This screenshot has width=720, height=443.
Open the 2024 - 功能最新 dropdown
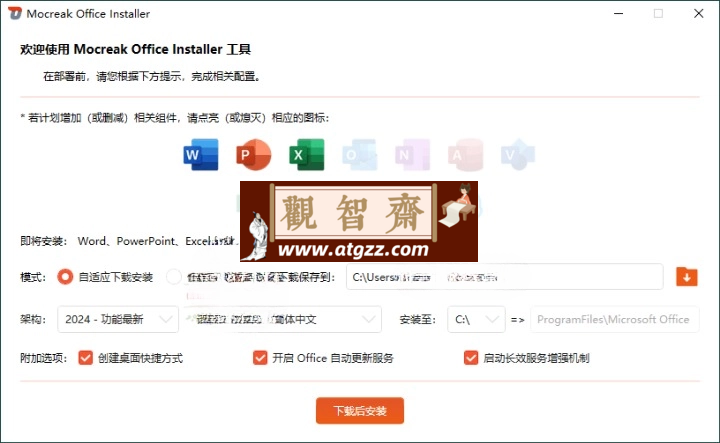118,319
